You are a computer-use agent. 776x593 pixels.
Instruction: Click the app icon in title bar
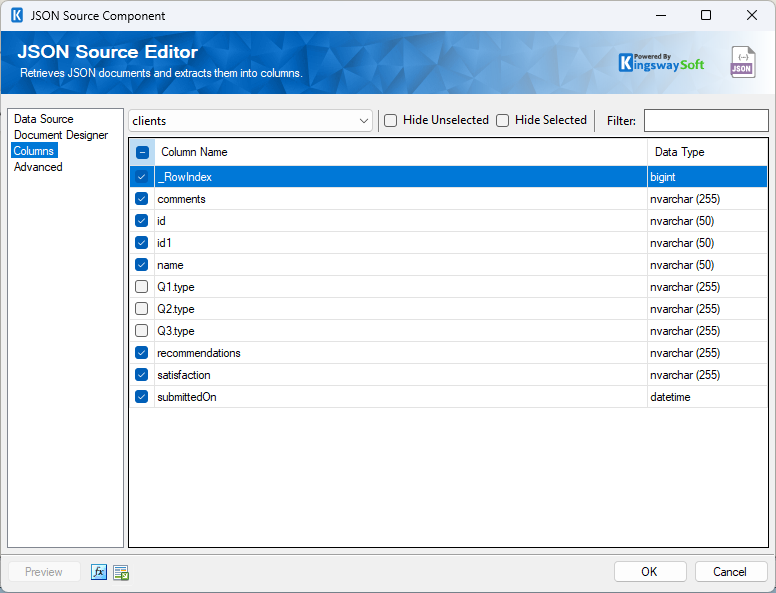pos(16,15)
